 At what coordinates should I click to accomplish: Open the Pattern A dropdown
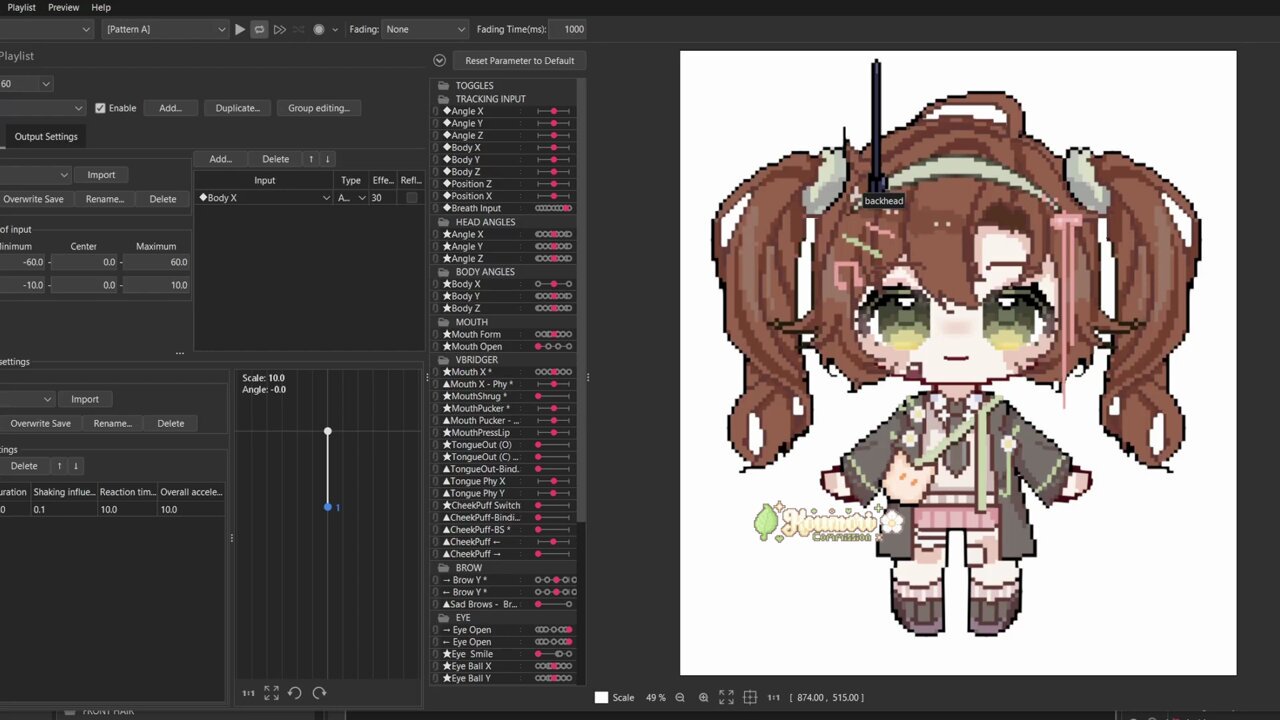coord(165,29)
